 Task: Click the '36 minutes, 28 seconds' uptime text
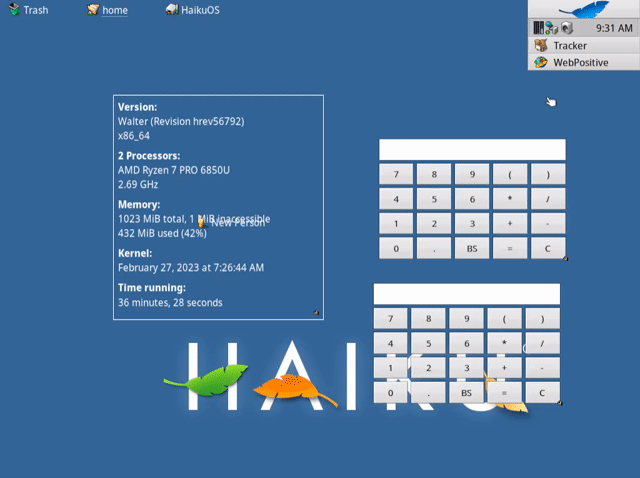(x=170, y=303)
